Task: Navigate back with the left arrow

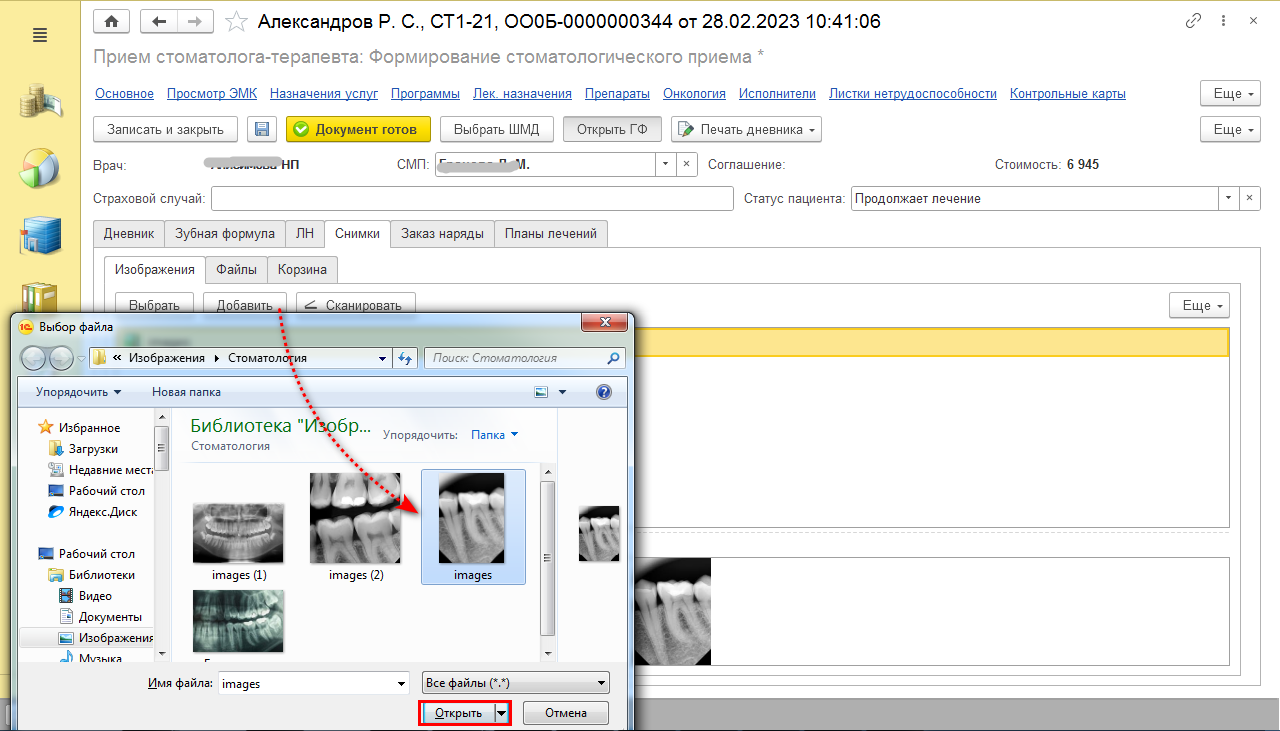Action: (159, 20)
